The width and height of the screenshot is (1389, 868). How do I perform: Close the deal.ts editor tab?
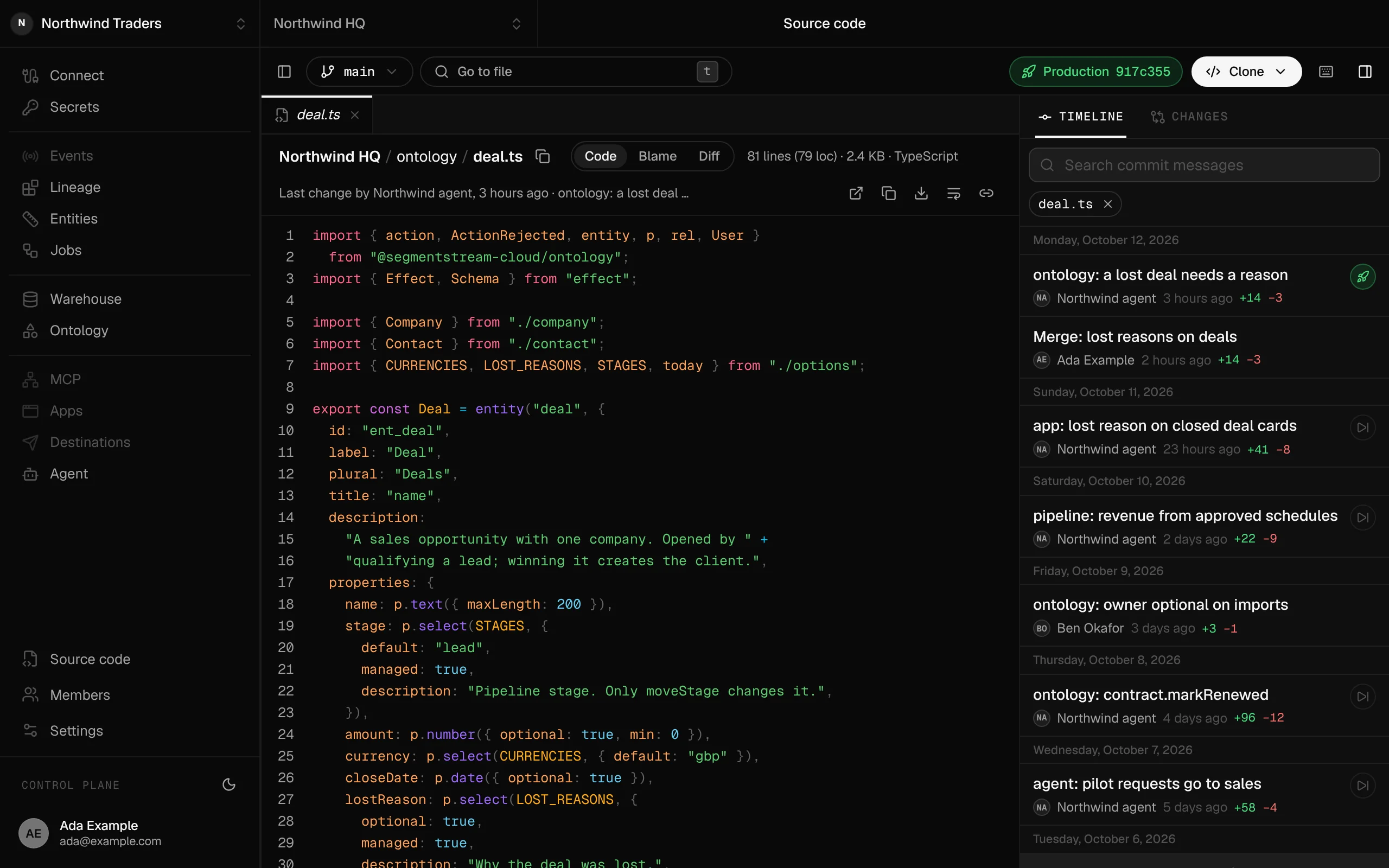(x=355, y=115)
